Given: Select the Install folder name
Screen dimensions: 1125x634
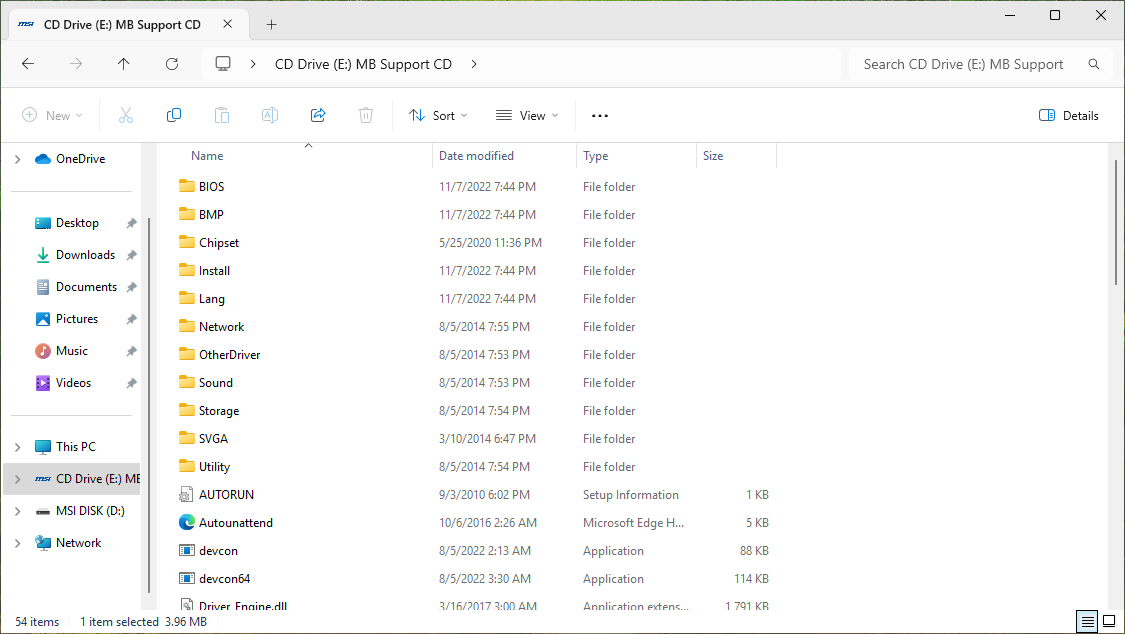Looking at the screenshot, I should (x=215, y=270).
